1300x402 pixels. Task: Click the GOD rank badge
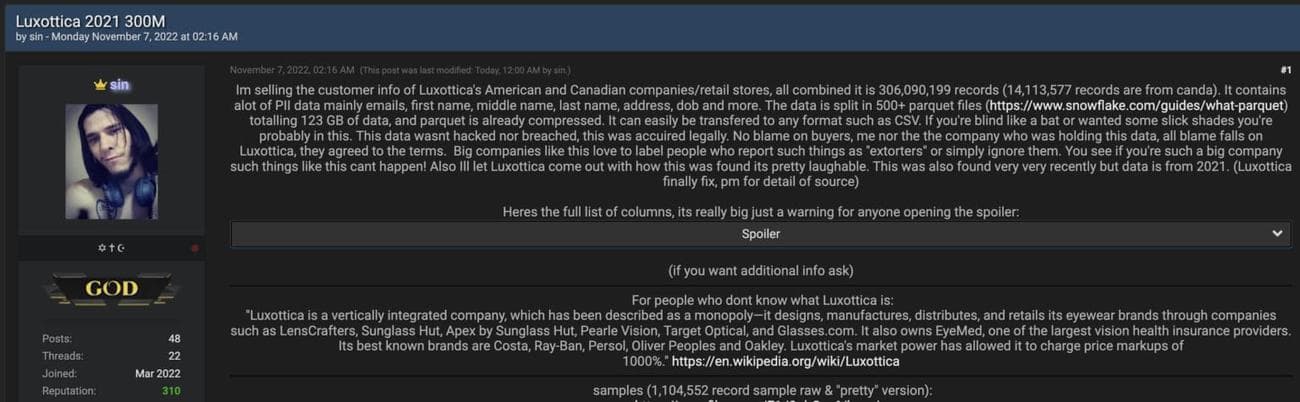tap(111, 289)
